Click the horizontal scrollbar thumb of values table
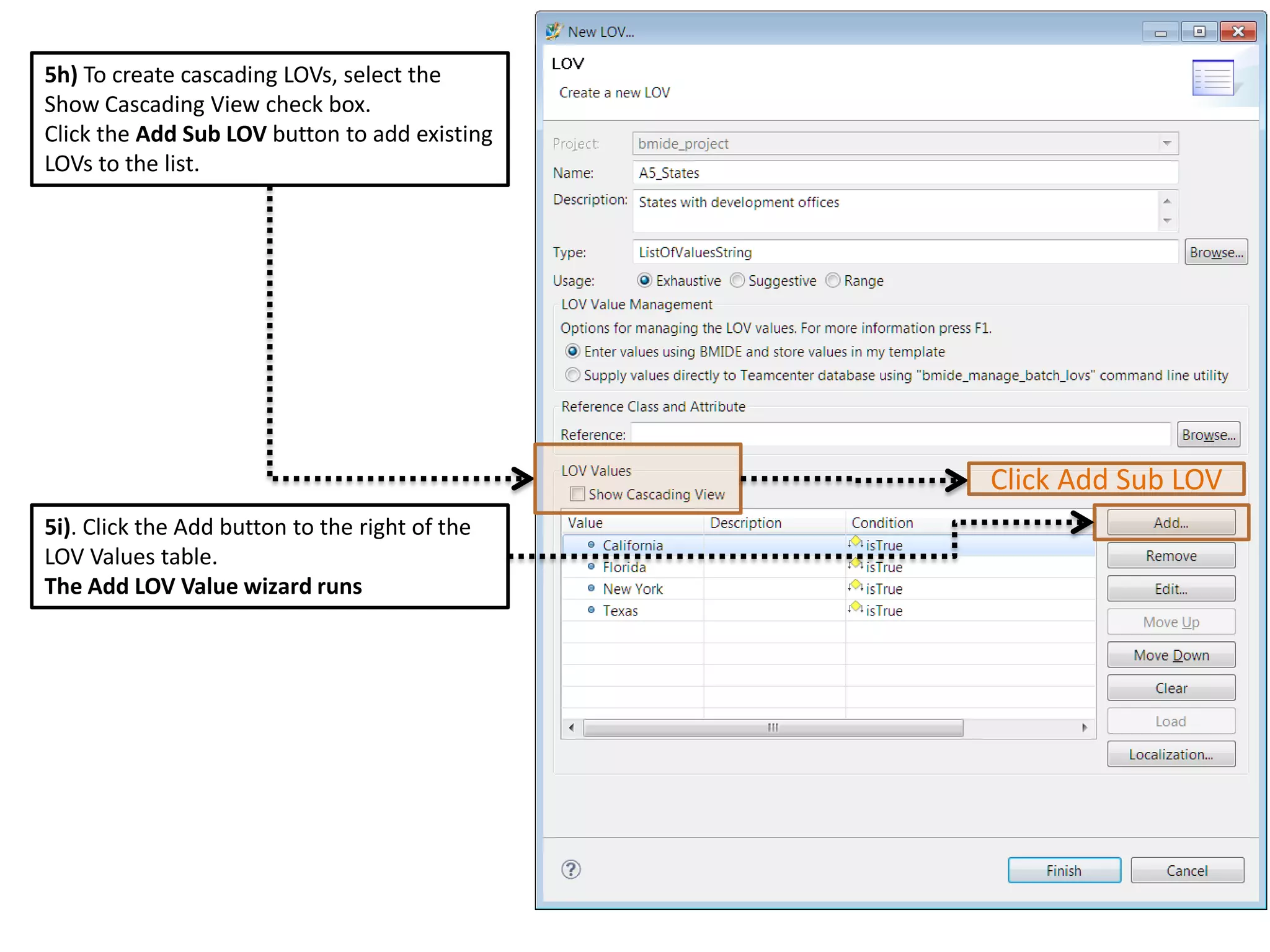The height and width of the screenshot is (952, 1270). coord(772,728)
